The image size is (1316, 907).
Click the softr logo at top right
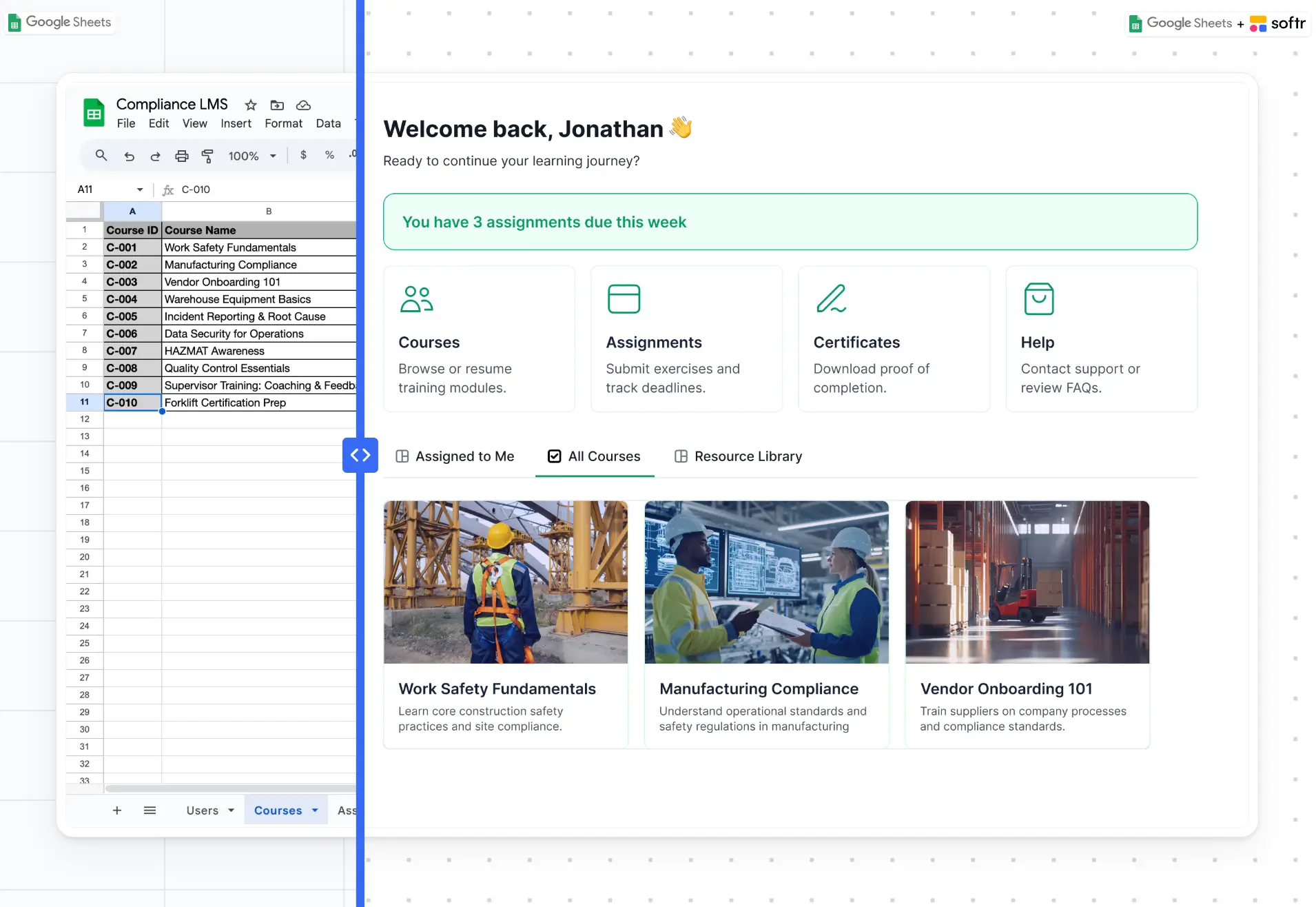pos(1277,23)
